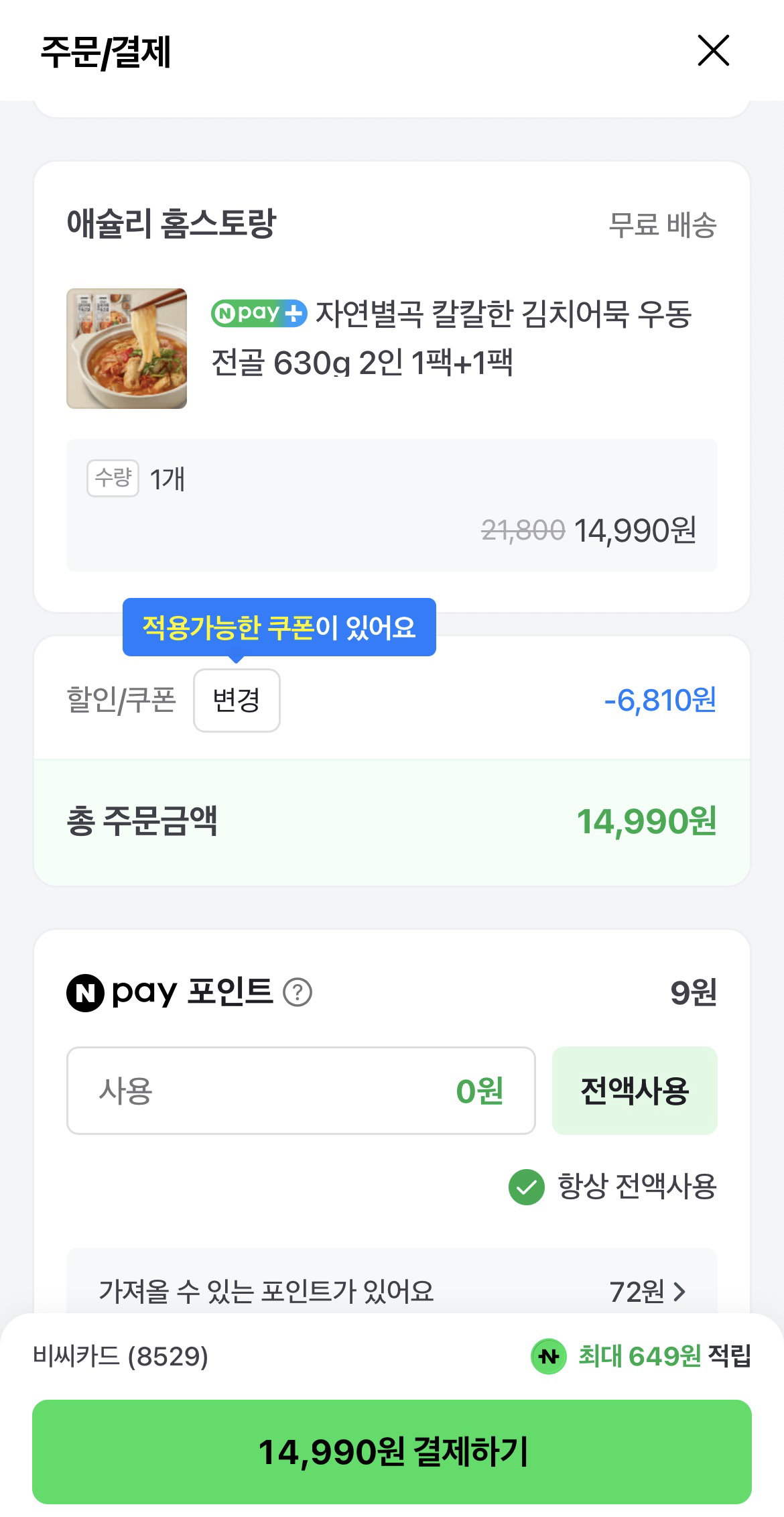This screenshot has height=1517, width=784.
Task: Tap the 적용가능한 쿠폰이 있어요 tooltip
Action: (x=279, y=627)
